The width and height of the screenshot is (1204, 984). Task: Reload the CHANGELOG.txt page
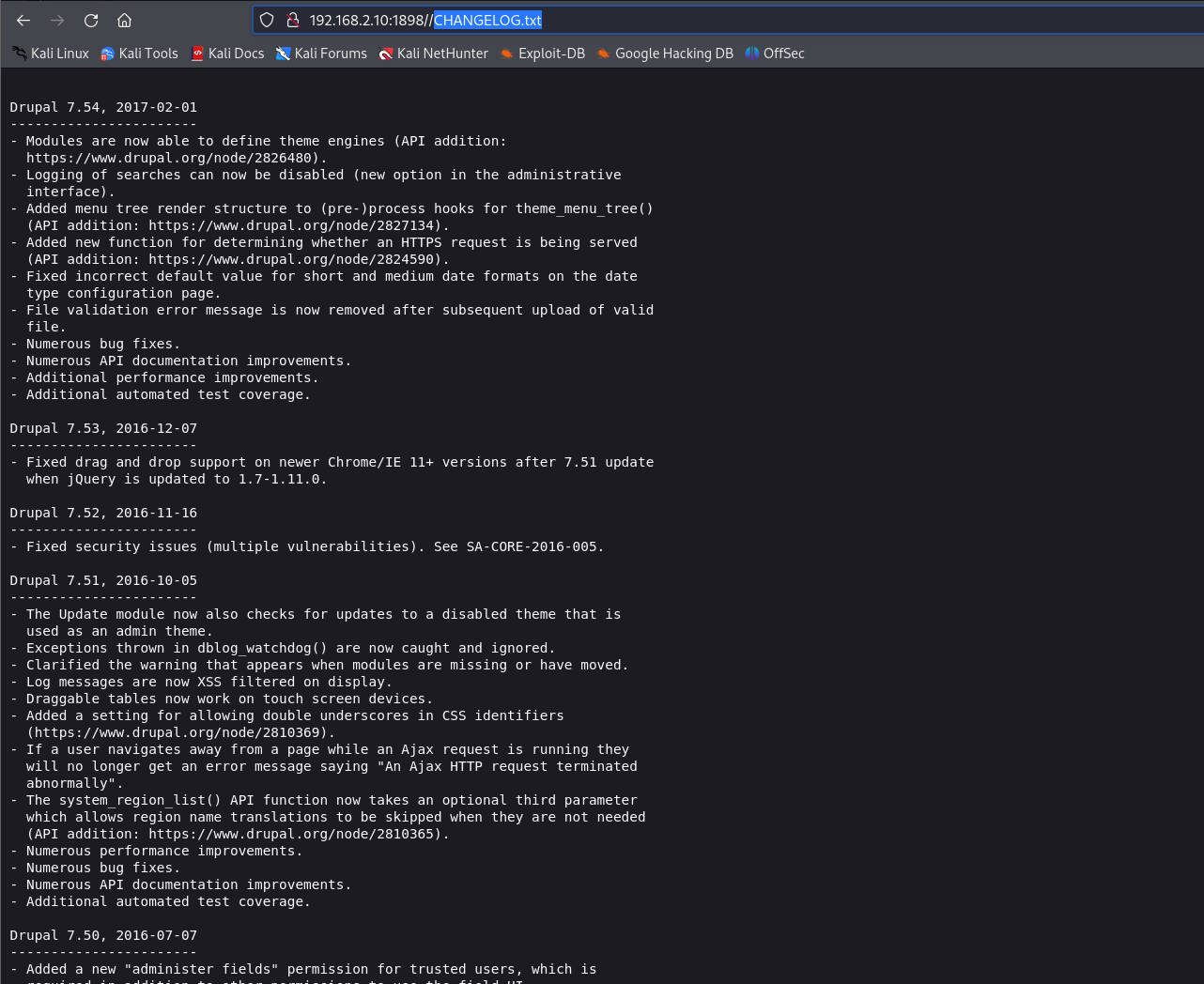point(91,20)
